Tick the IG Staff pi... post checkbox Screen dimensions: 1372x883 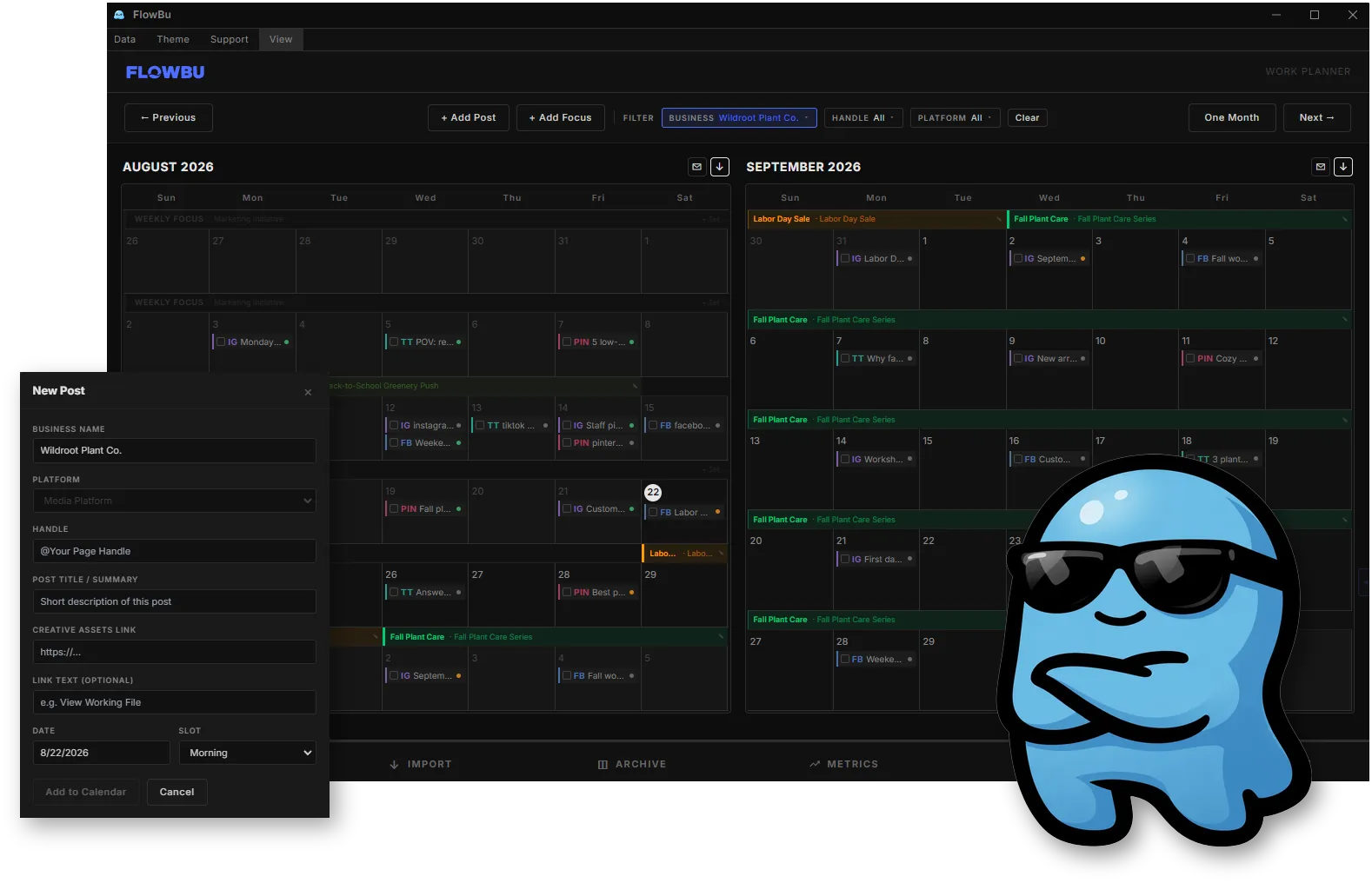click(567, 426)
